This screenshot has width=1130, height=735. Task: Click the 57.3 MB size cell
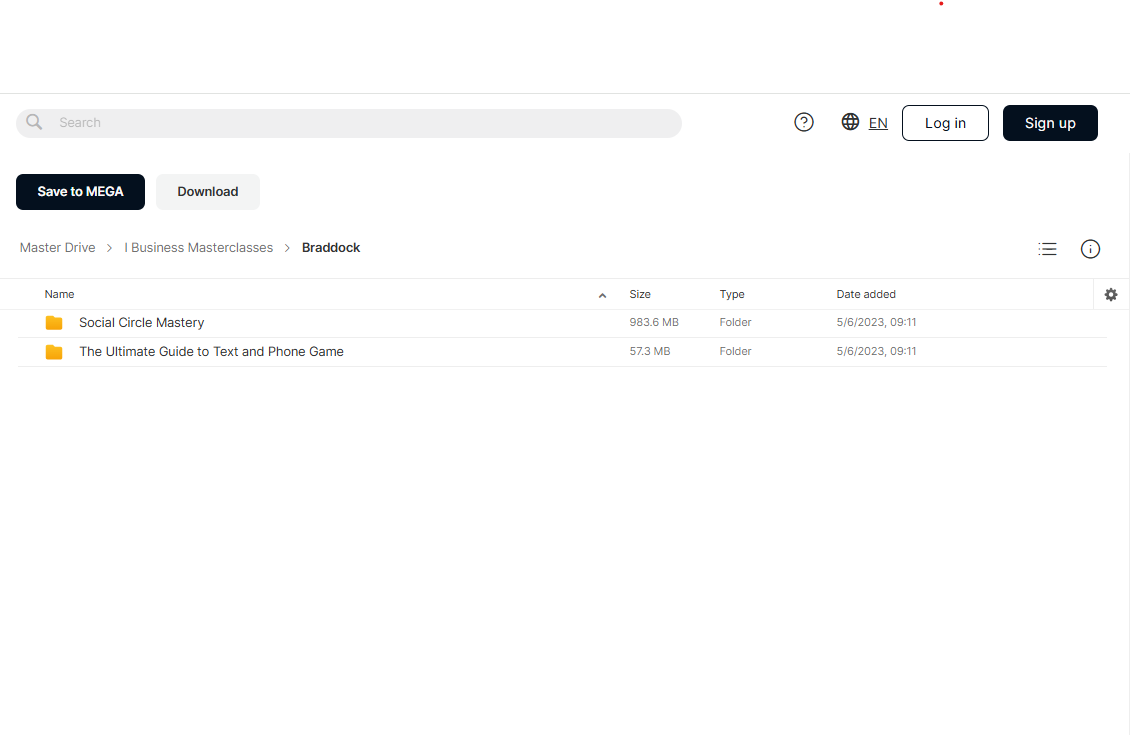click(x=649, y=351)
